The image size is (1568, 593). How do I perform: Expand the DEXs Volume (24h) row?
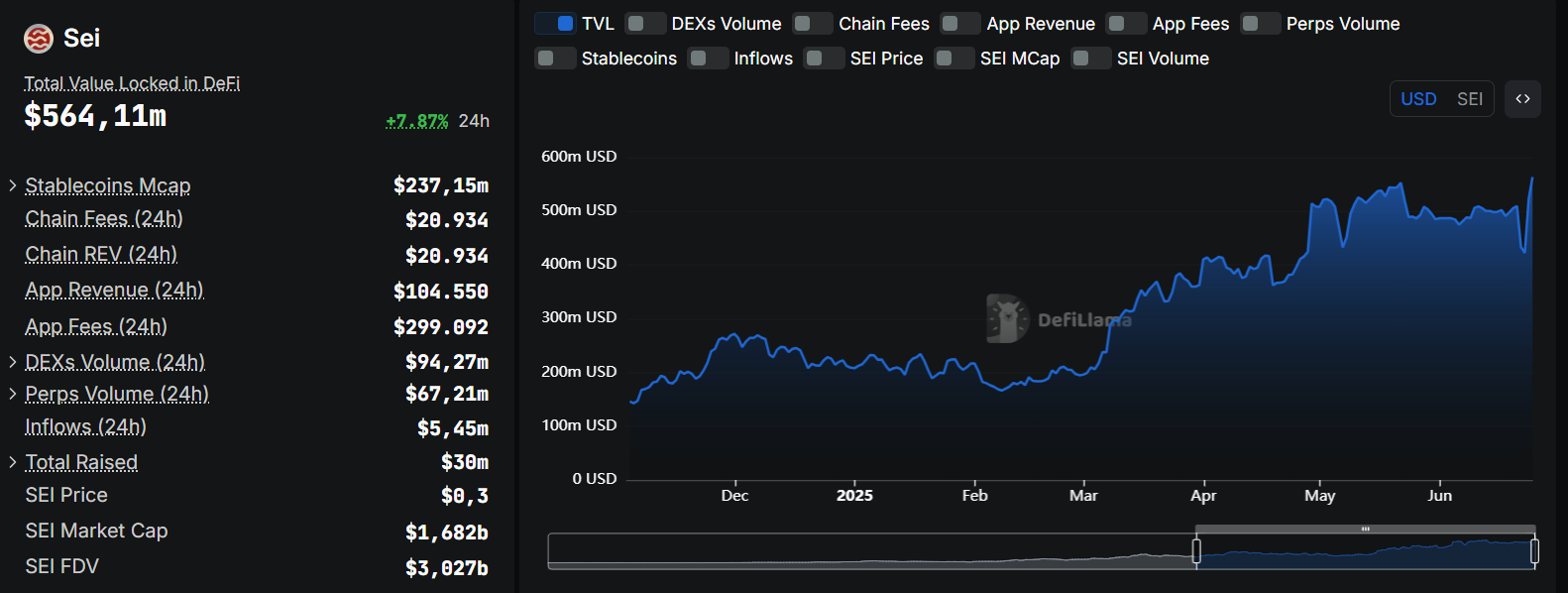(x=13, y=362)
